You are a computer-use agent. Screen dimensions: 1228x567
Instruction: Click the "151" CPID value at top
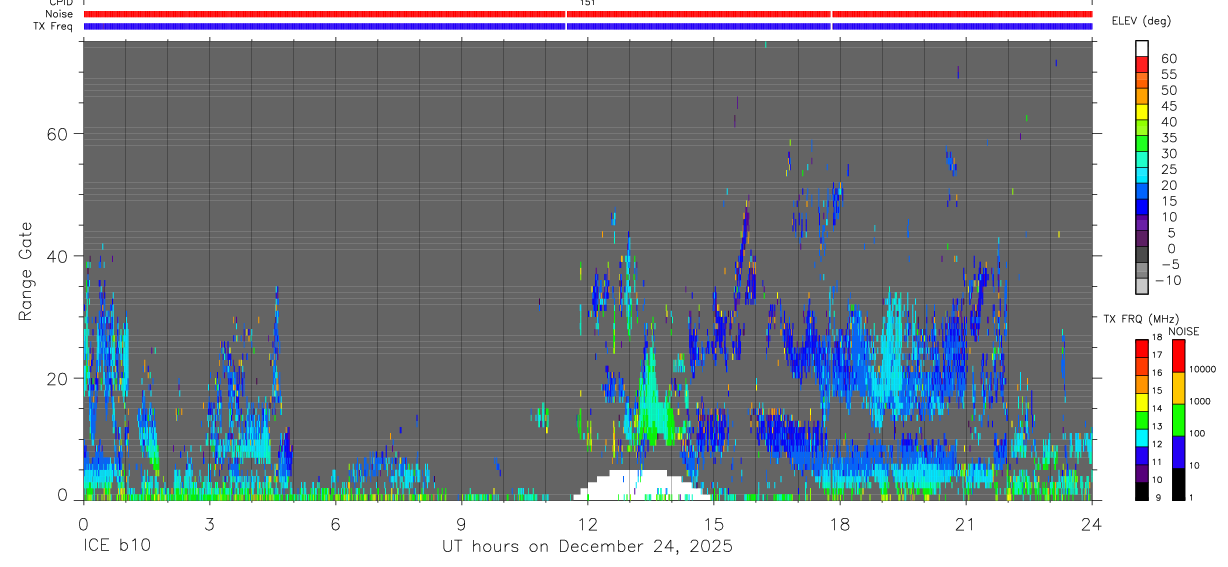pyautogui.click(x=588, y=3)
